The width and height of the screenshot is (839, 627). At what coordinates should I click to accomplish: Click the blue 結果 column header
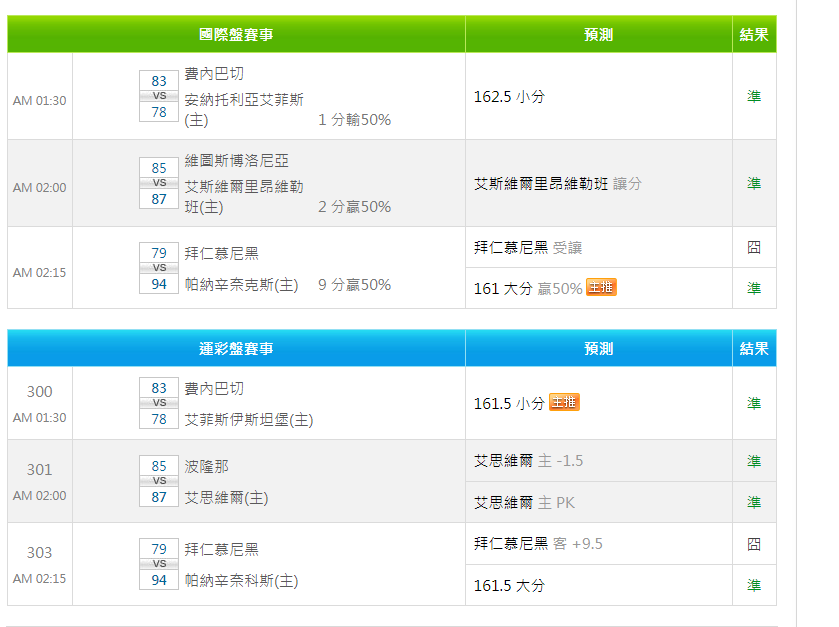click(754, 348)
